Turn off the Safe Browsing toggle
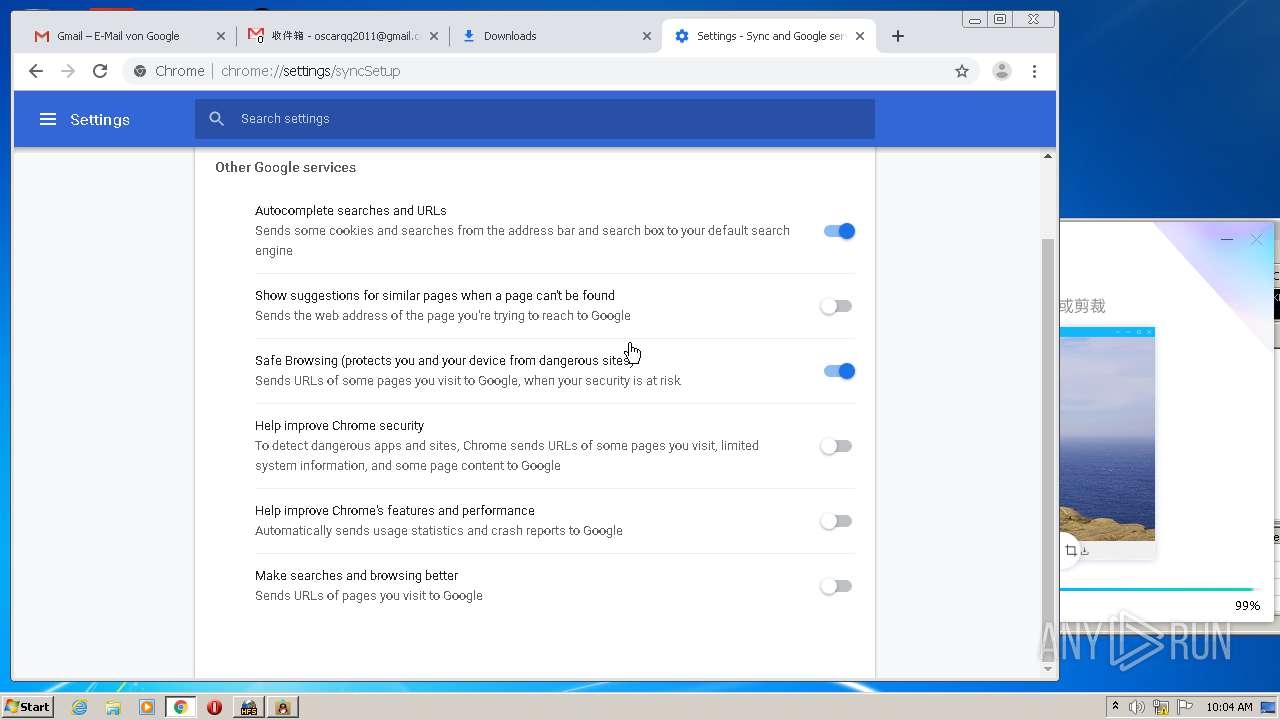This screenshot has width=1280, height=720. [x=839, y=371]
